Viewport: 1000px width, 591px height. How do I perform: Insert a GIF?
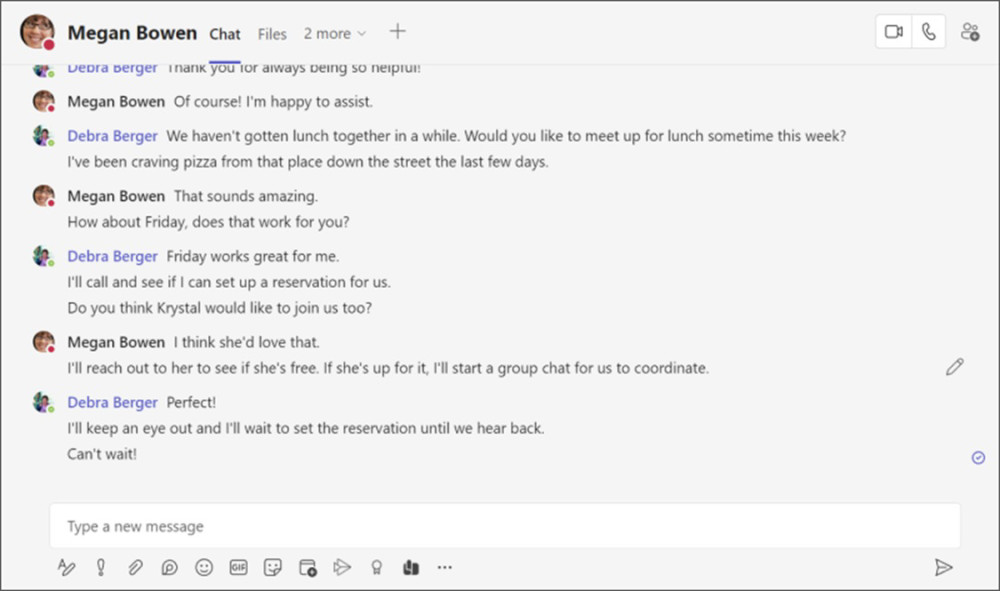238,567
